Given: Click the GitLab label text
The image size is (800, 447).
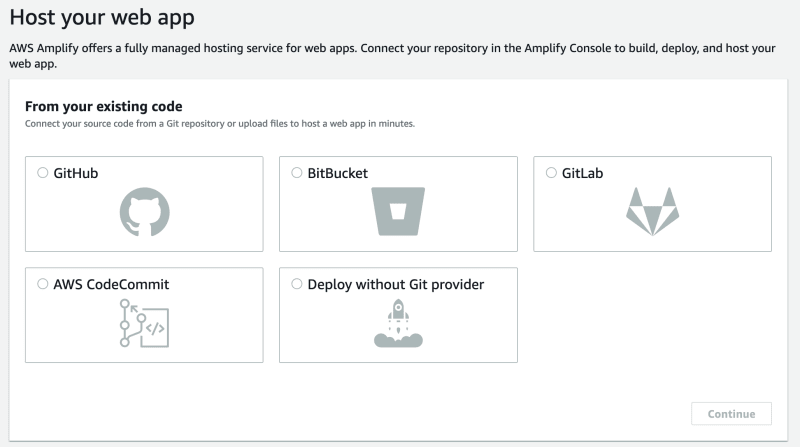Looking at the screenshot, I should click(582, 173).
